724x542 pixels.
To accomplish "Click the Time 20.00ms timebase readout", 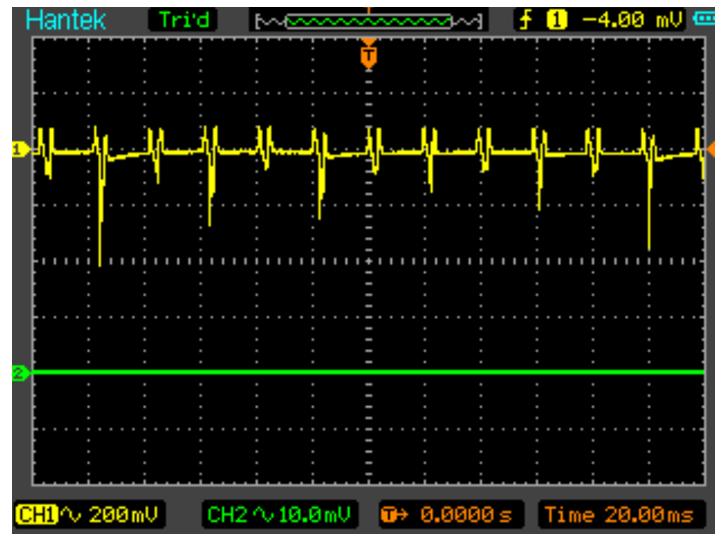I will [x=619, y=514].
